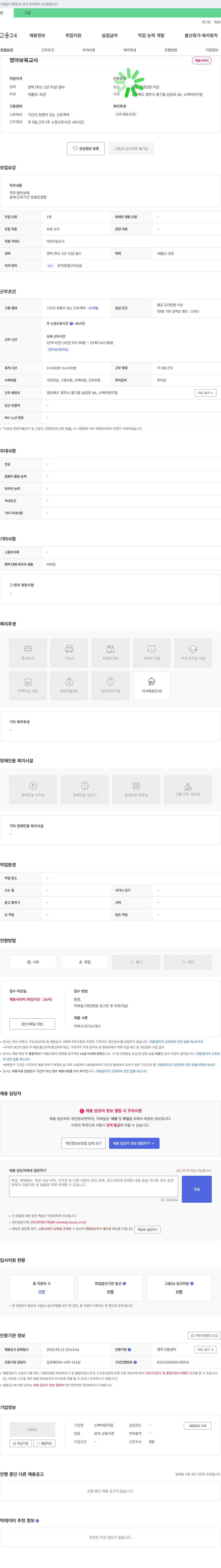Screen dimensions: 221x1568
Task: Click the info icon beside 취업알선기관 알선
Action: point(125,1284)
